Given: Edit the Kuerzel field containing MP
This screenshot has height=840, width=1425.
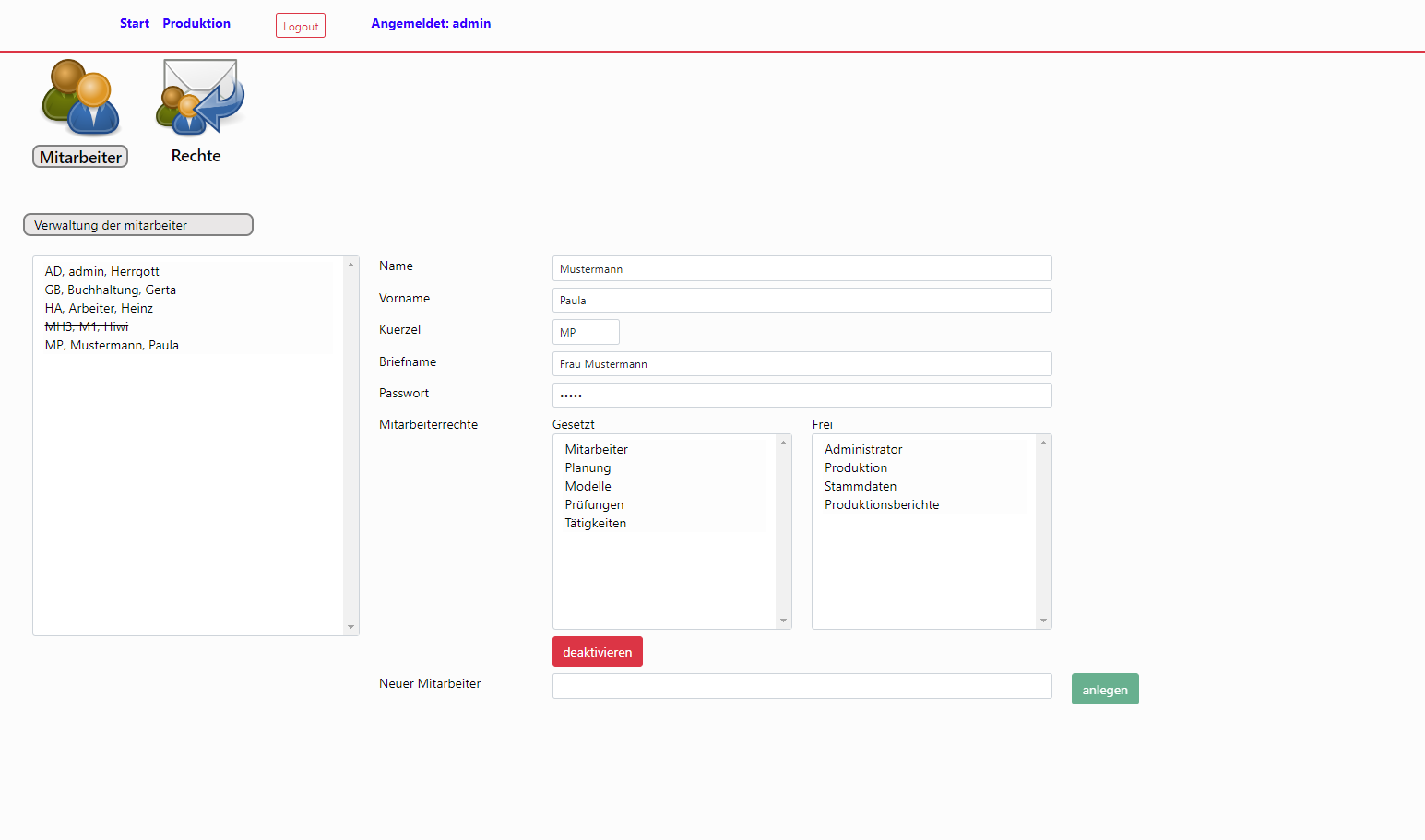Looking at the screenshot, I should click(586, 332).
